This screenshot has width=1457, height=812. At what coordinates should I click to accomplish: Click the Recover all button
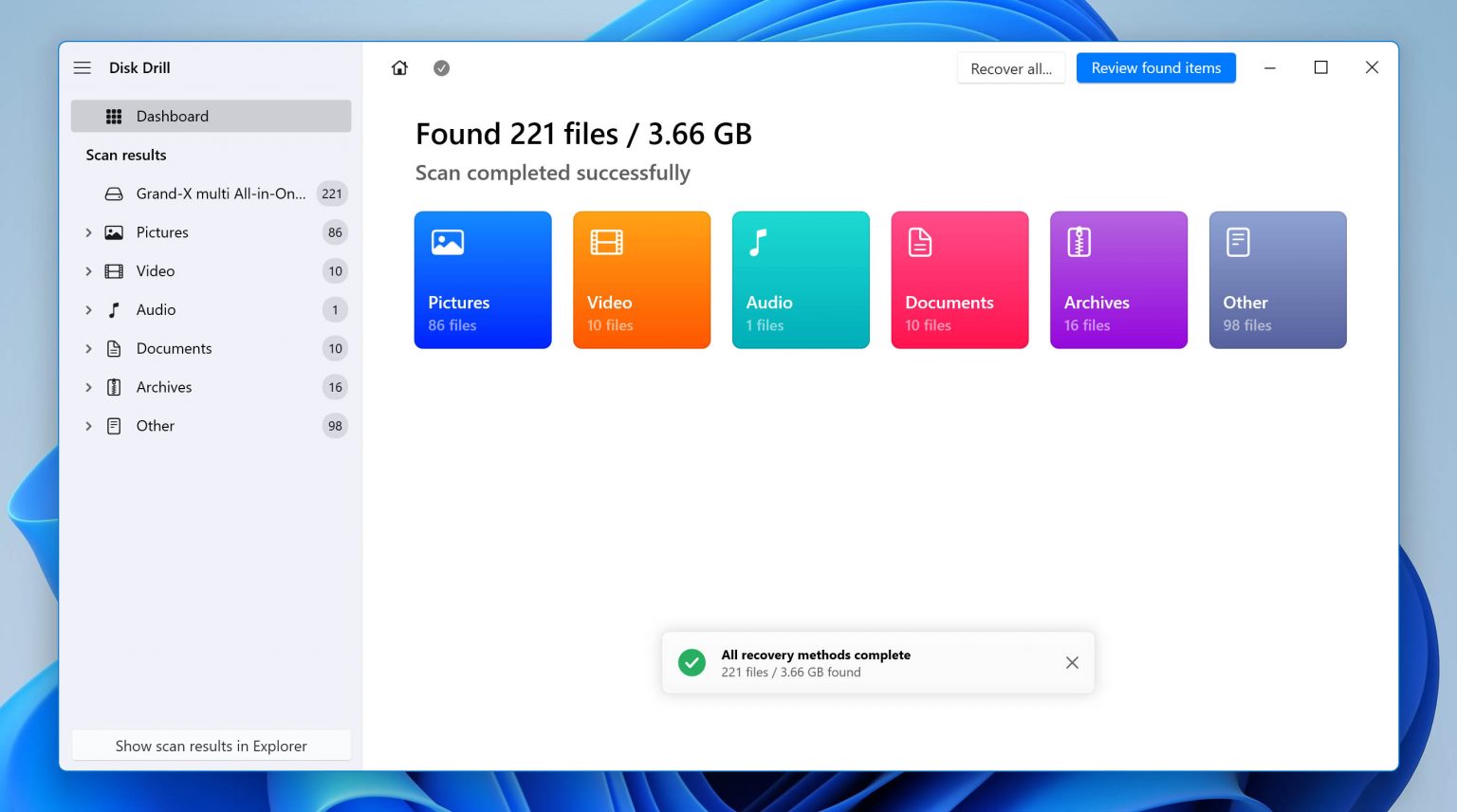[1010, 67]
